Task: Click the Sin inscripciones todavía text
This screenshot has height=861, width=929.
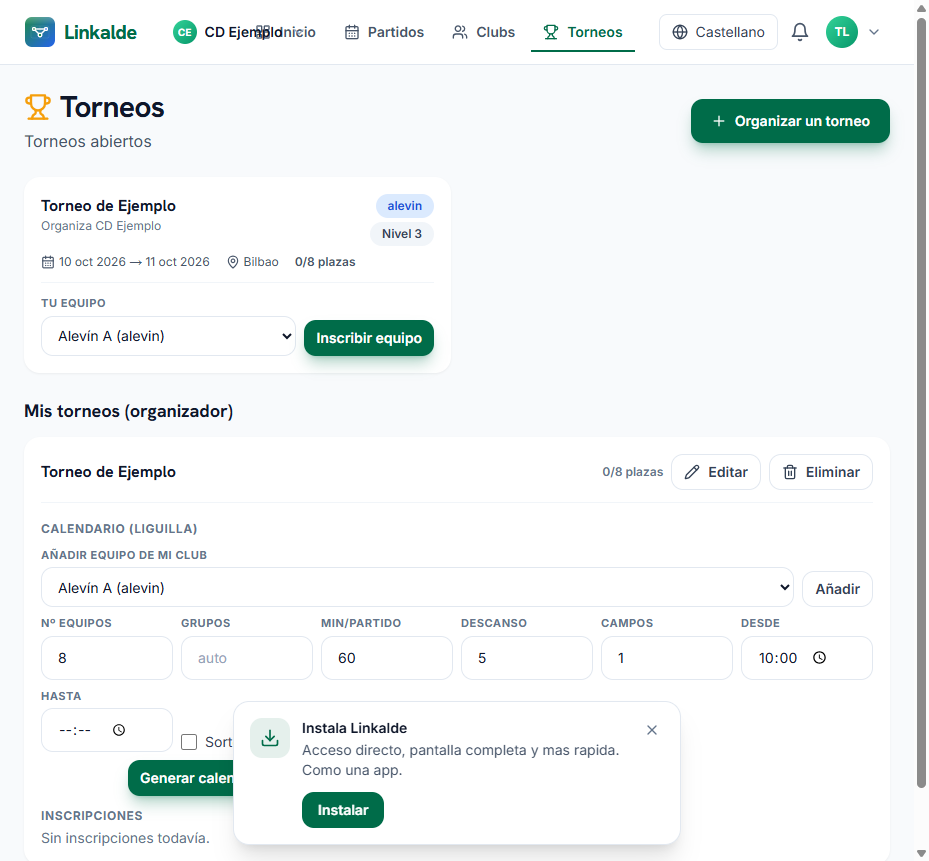Action: (x=126, y=838)
